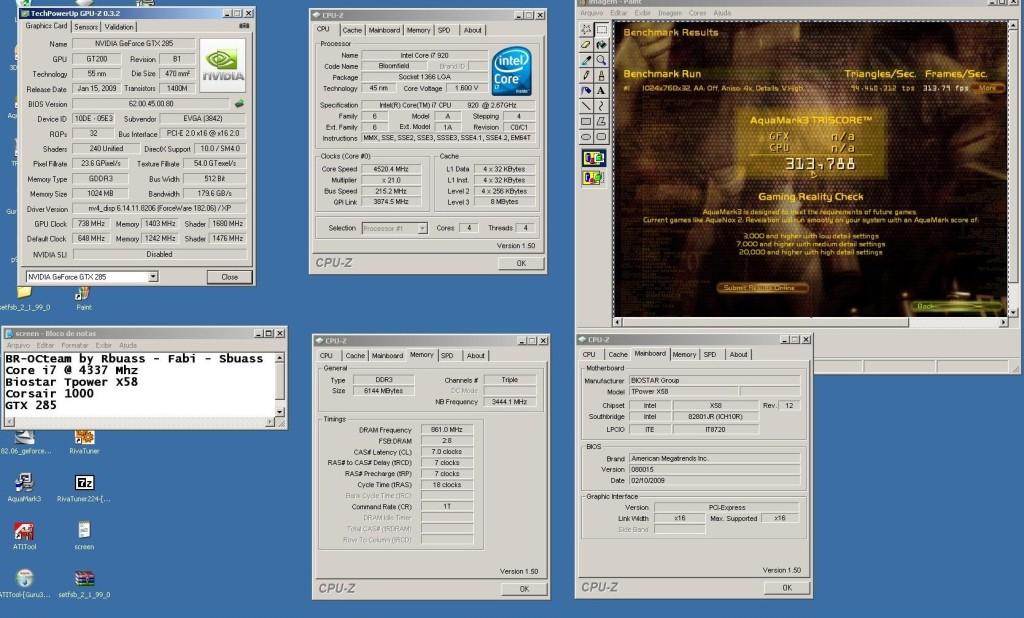Click Notepad's vertical scroll up arrow
This screenshot has height=618, width=1024.
click(x=280, y=358)
